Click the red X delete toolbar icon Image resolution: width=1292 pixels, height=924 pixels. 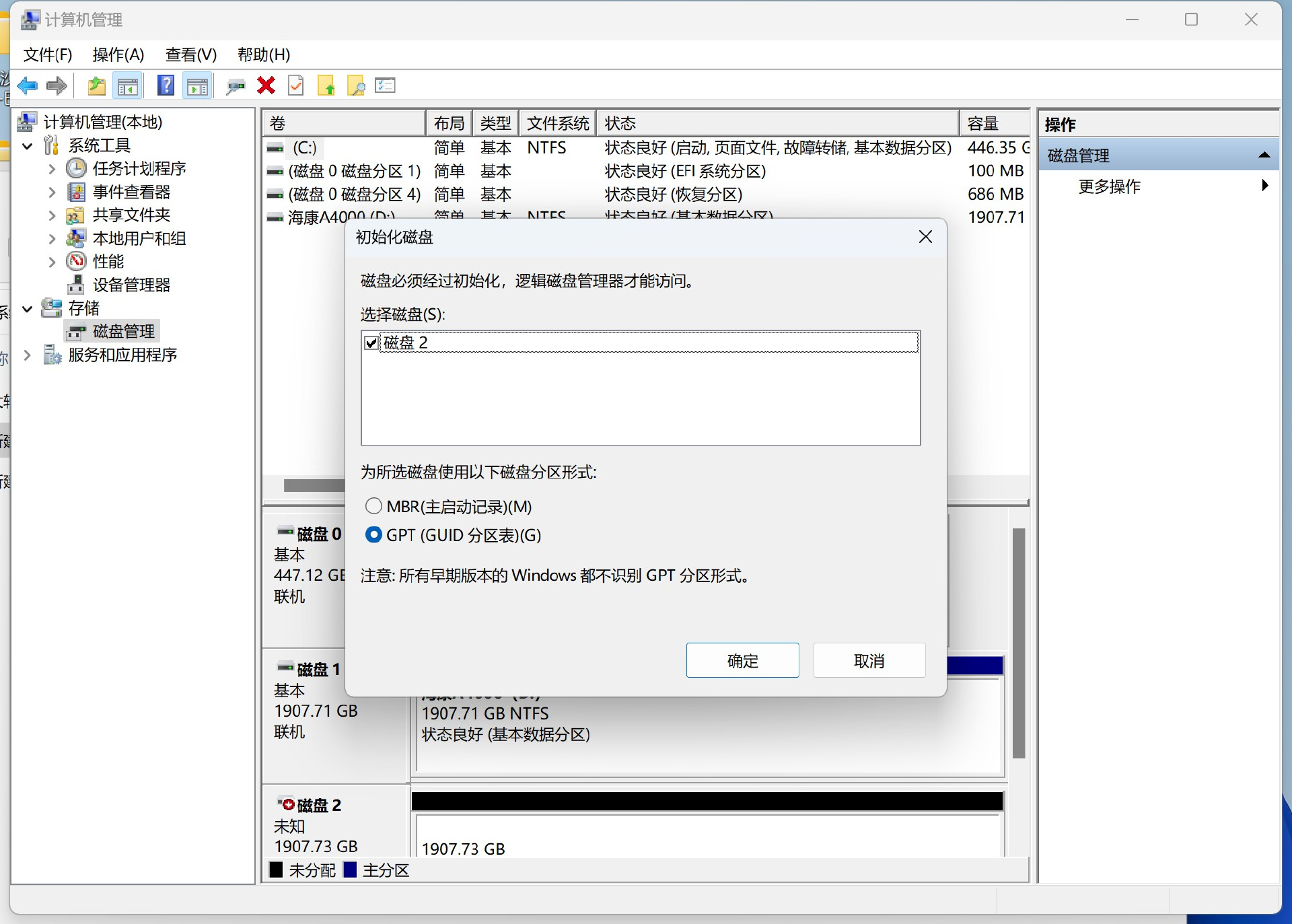click(x=266, y=85)
